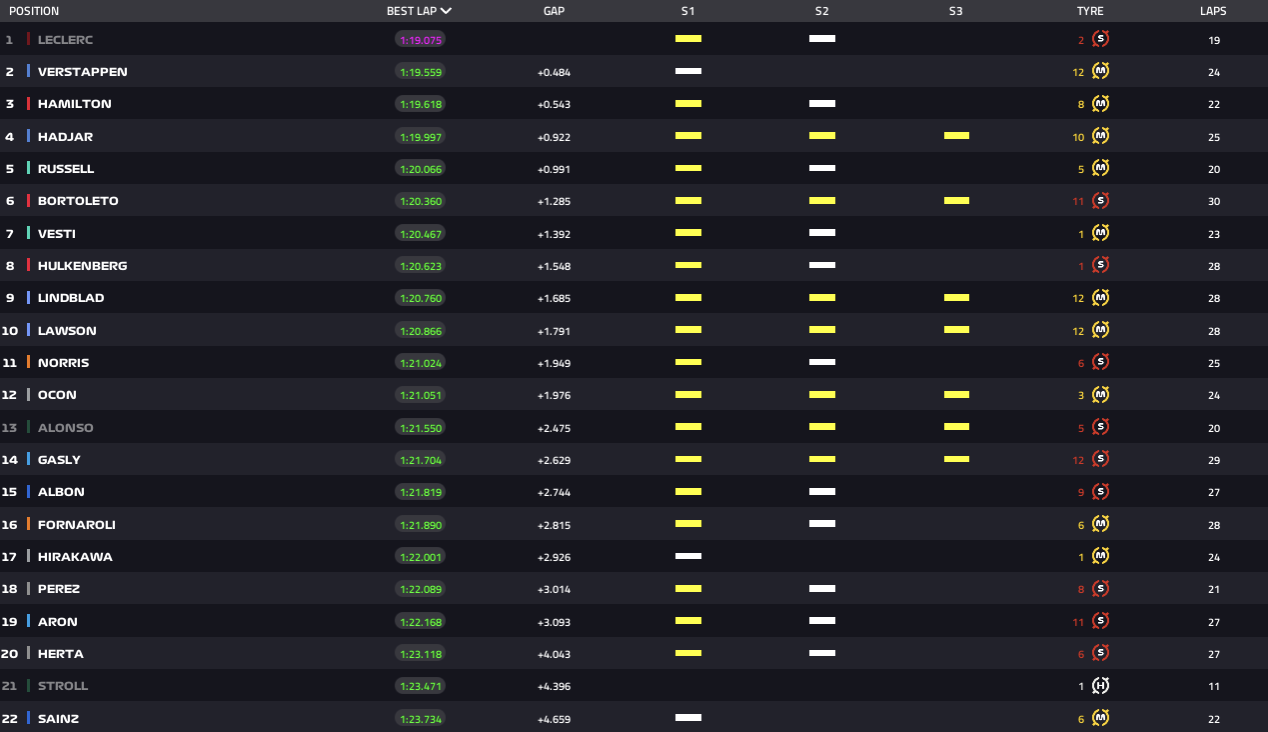Click the medium tyre icon in Hirakawa's row
The image size is (1268, 732).
pos(1101,556)
